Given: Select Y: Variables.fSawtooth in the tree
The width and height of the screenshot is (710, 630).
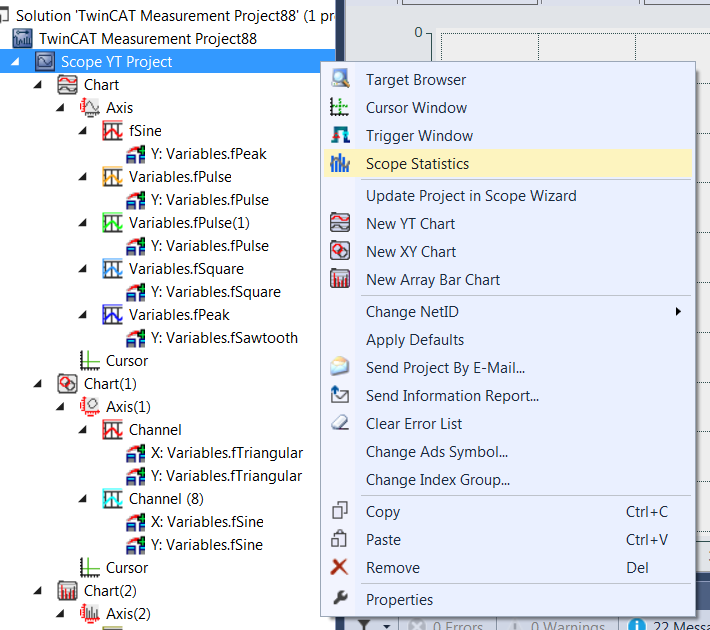Looking at the screenshot, I should [x=225, y=338].
